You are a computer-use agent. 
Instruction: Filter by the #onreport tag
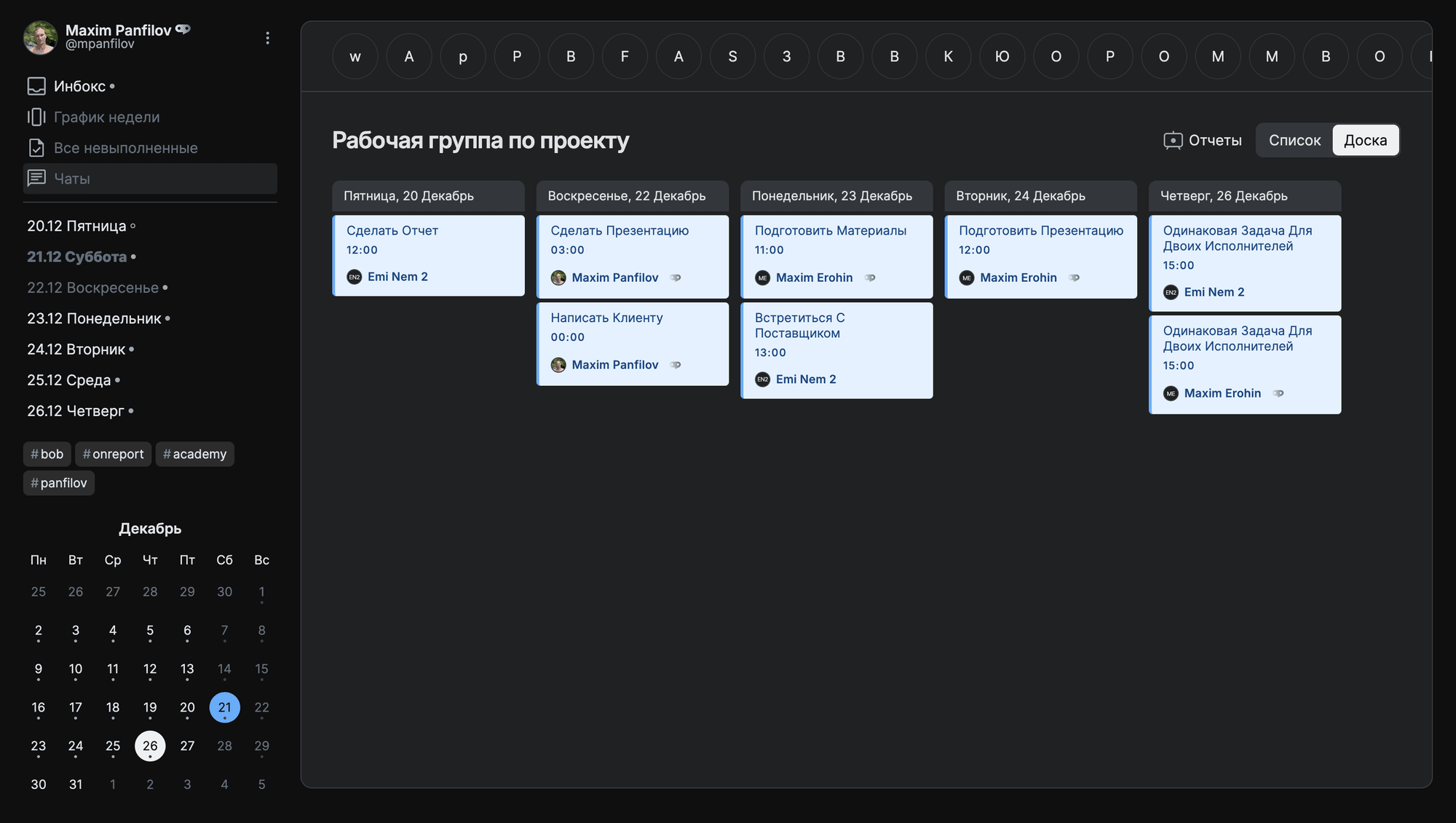pyautogui.click(x=113, y=454)
